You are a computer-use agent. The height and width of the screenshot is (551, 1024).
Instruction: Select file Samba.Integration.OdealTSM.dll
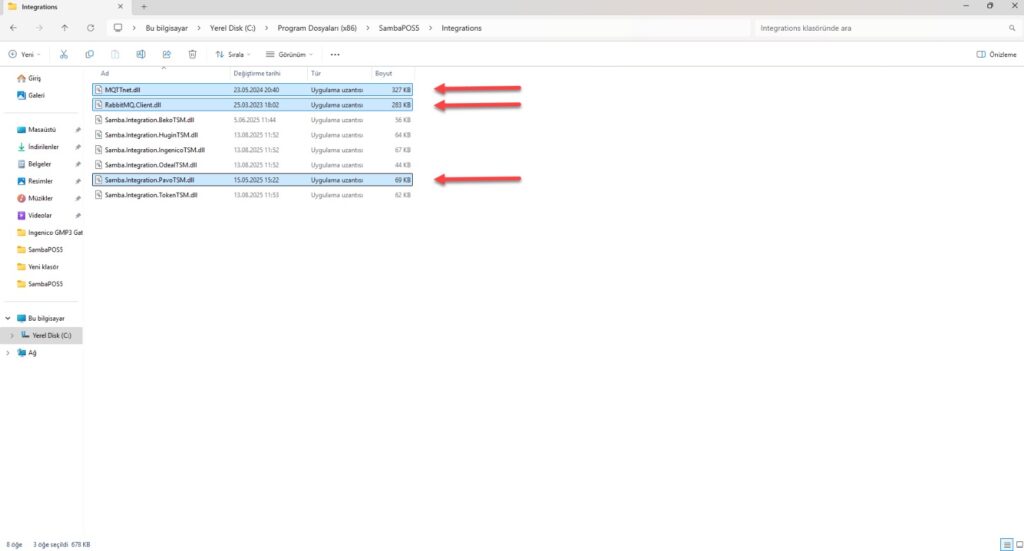click(x=253, y=165)
